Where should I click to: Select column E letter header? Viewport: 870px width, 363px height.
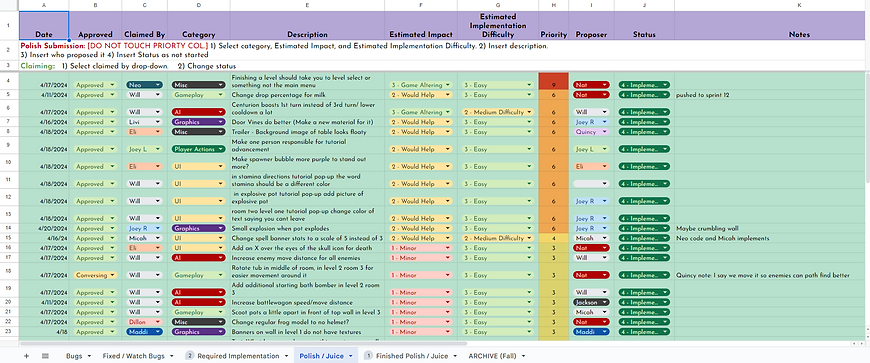tap(307, 5)
